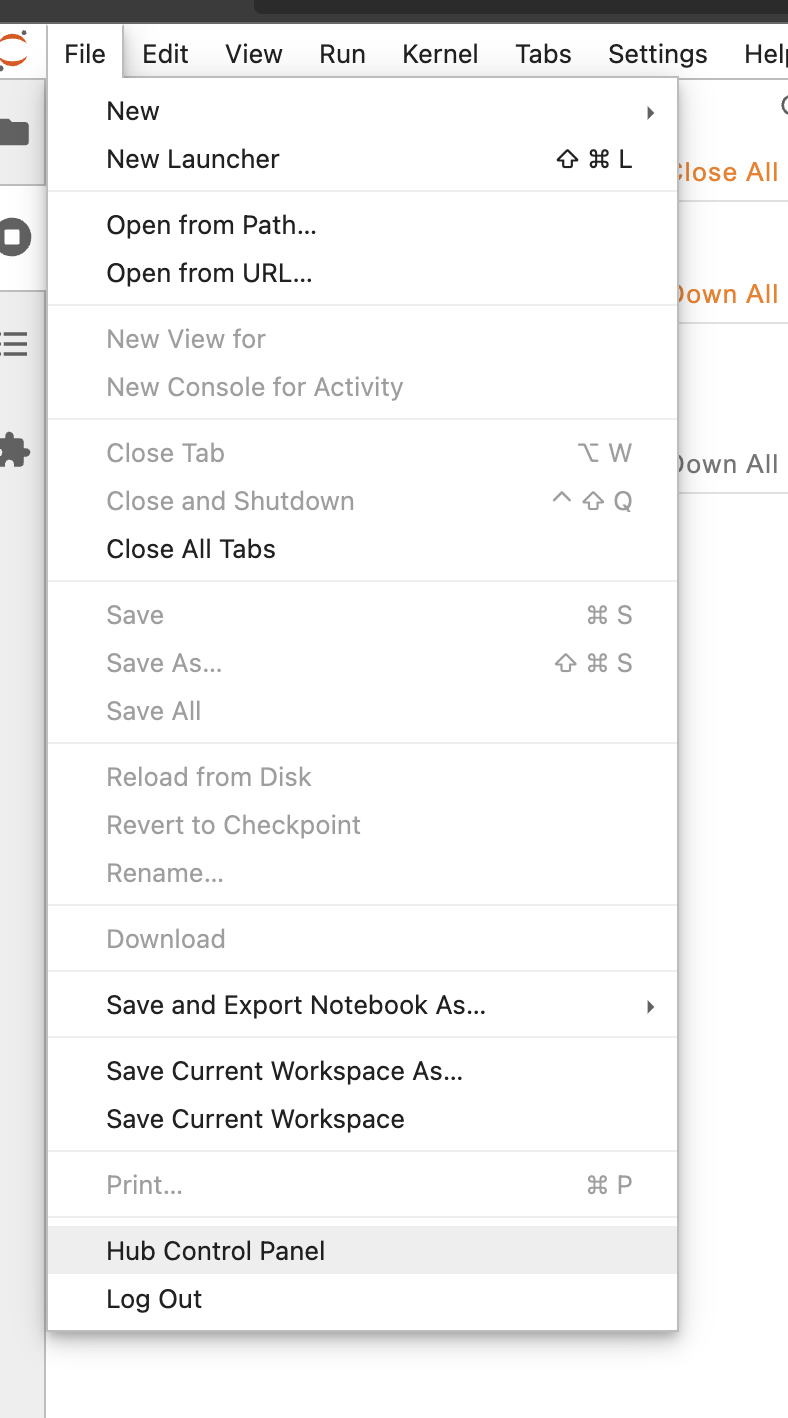Open the extension manager puzzle icon

pos(14,450)
